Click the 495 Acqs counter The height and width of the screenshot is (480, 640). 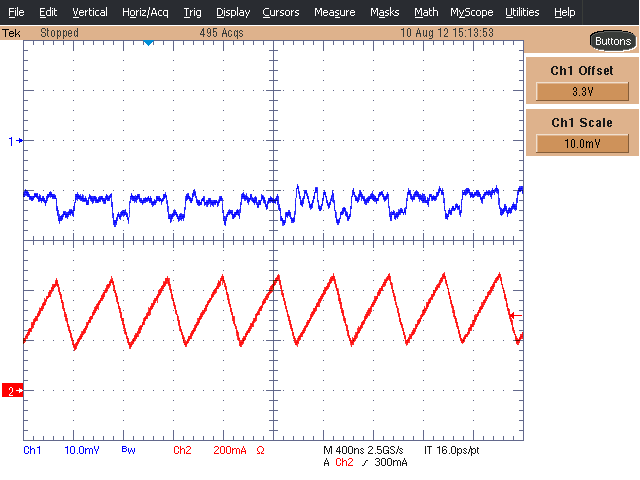(x=221, y=33)
